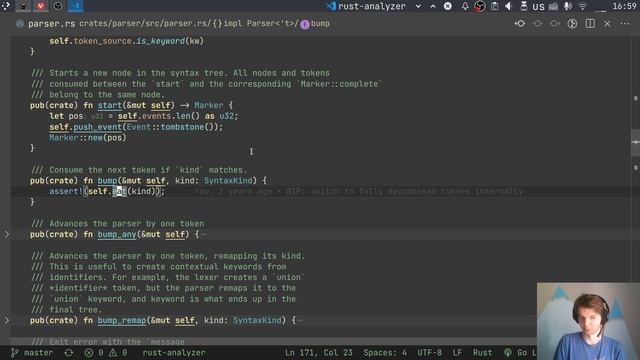640x360 pixels.
Task: Go to previous change icon in editor toolbar
Action: (x=538, y=24)
